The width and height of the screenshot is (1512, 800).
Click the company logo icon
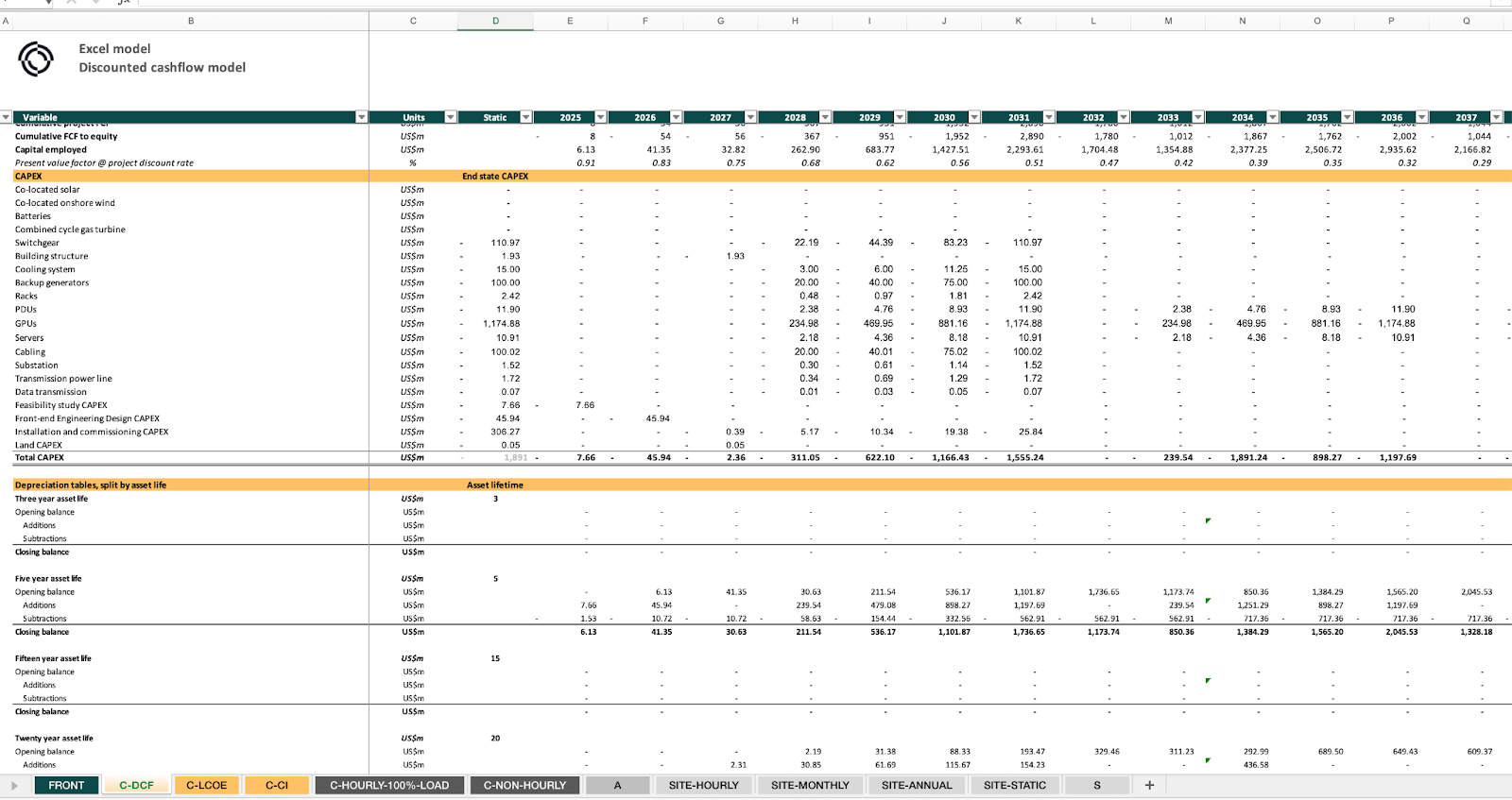(x=36, y=59)
